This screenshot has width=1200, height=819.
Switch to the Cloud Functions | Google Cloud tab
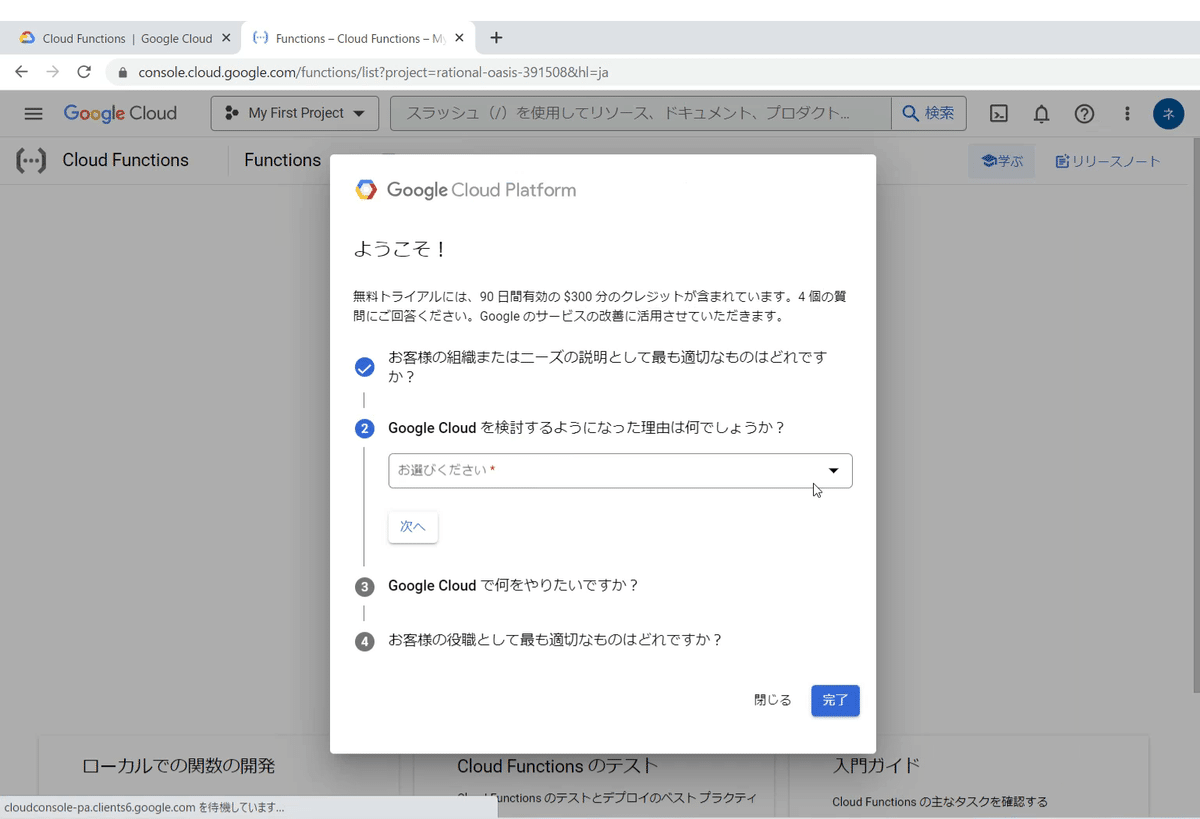point(123,38)
